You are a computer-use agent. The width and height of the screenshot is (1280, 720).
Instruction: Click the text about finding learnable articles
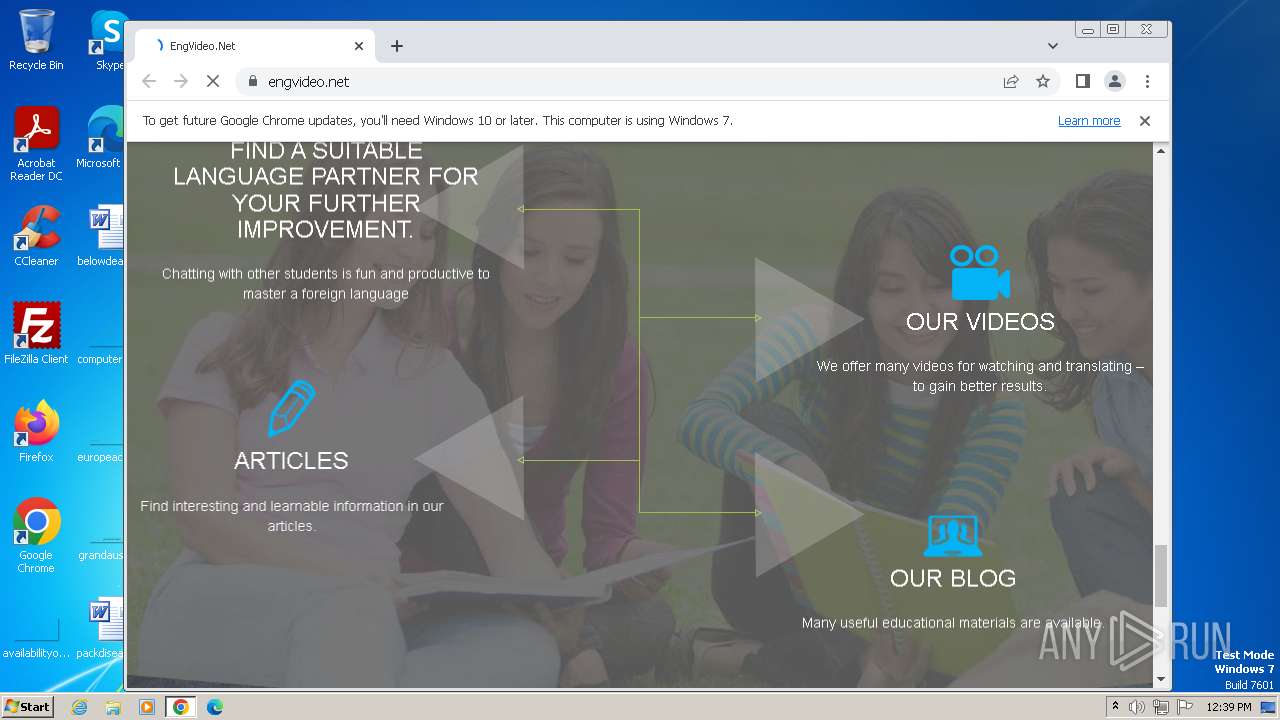coord(291,516)
